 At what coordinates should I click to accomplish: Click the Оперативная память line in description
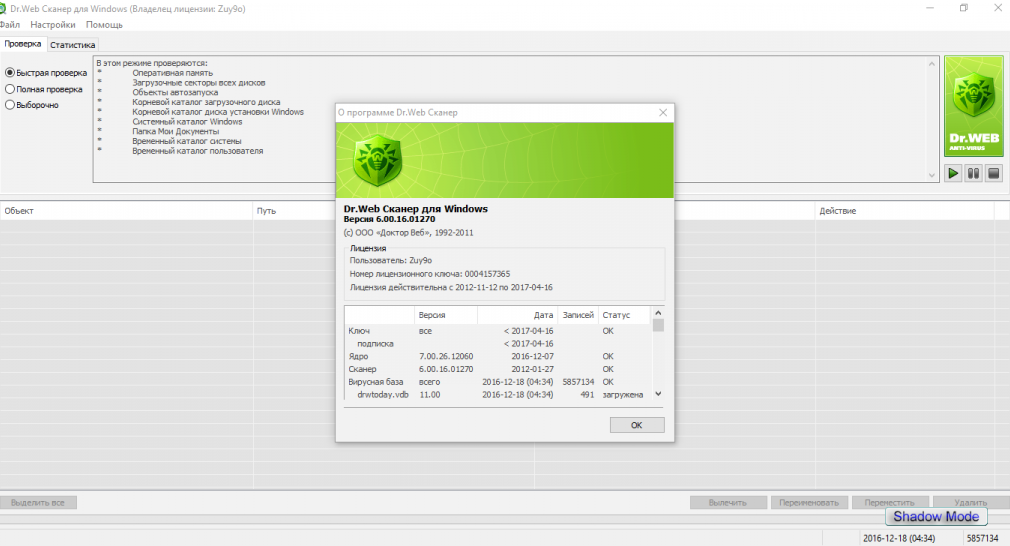pyautogui.click(x=173, y=73)
